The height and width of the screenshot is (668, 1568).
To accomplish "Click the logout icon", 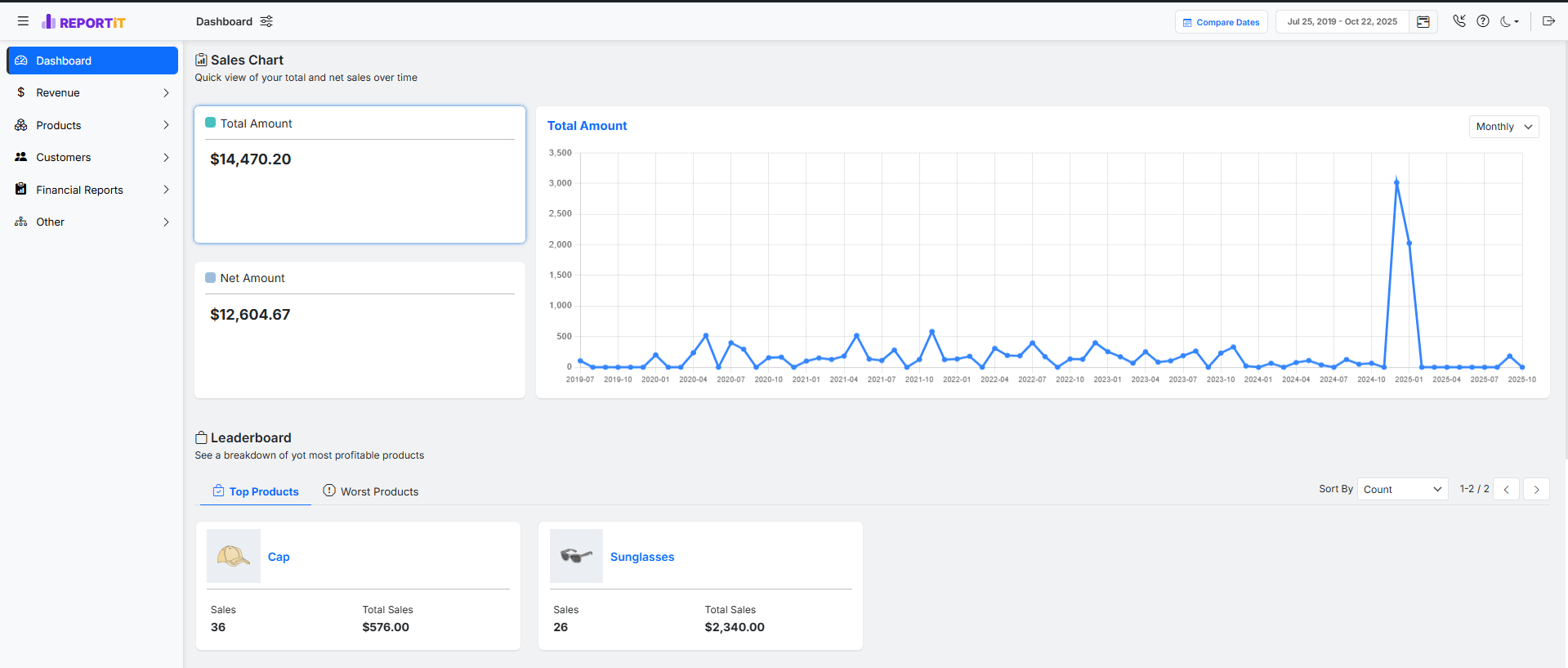I will (x=1548, y=21).
